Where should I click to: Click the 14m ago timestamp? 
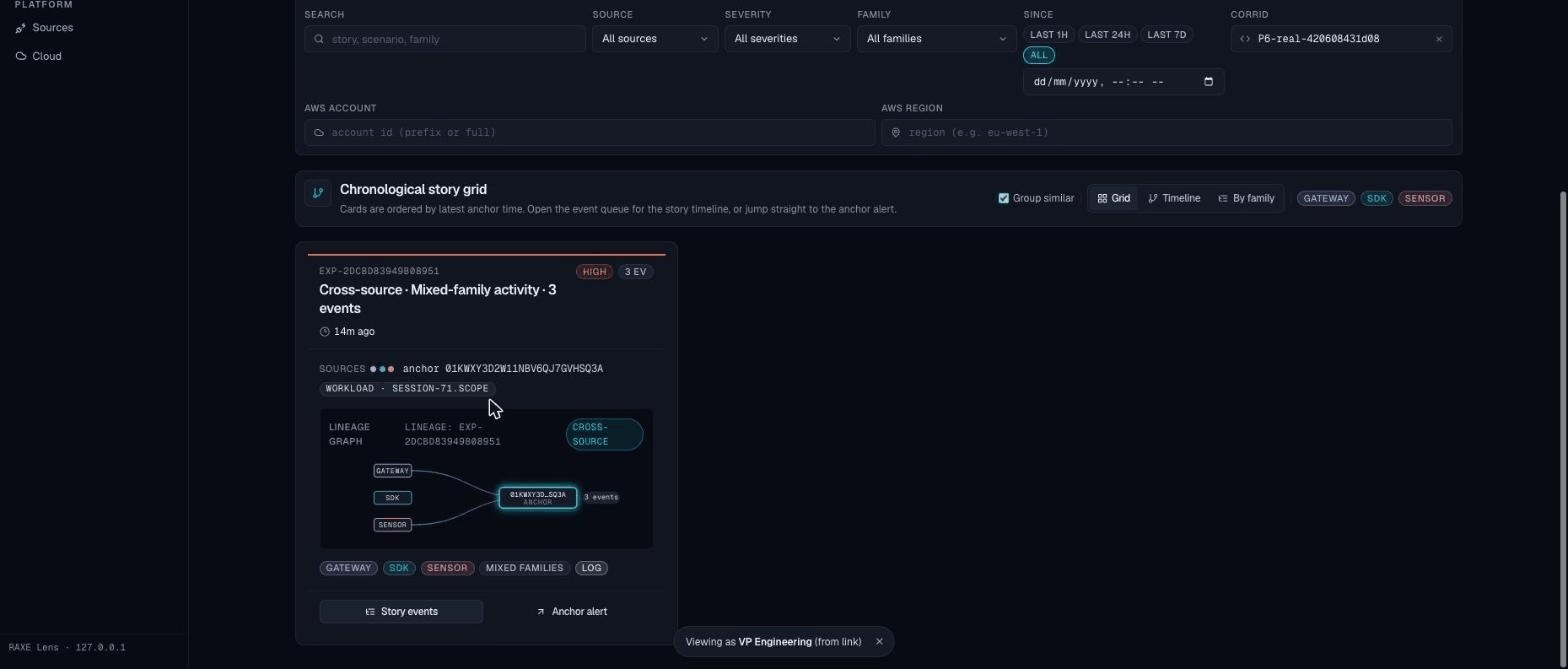(x=354, y=332)
